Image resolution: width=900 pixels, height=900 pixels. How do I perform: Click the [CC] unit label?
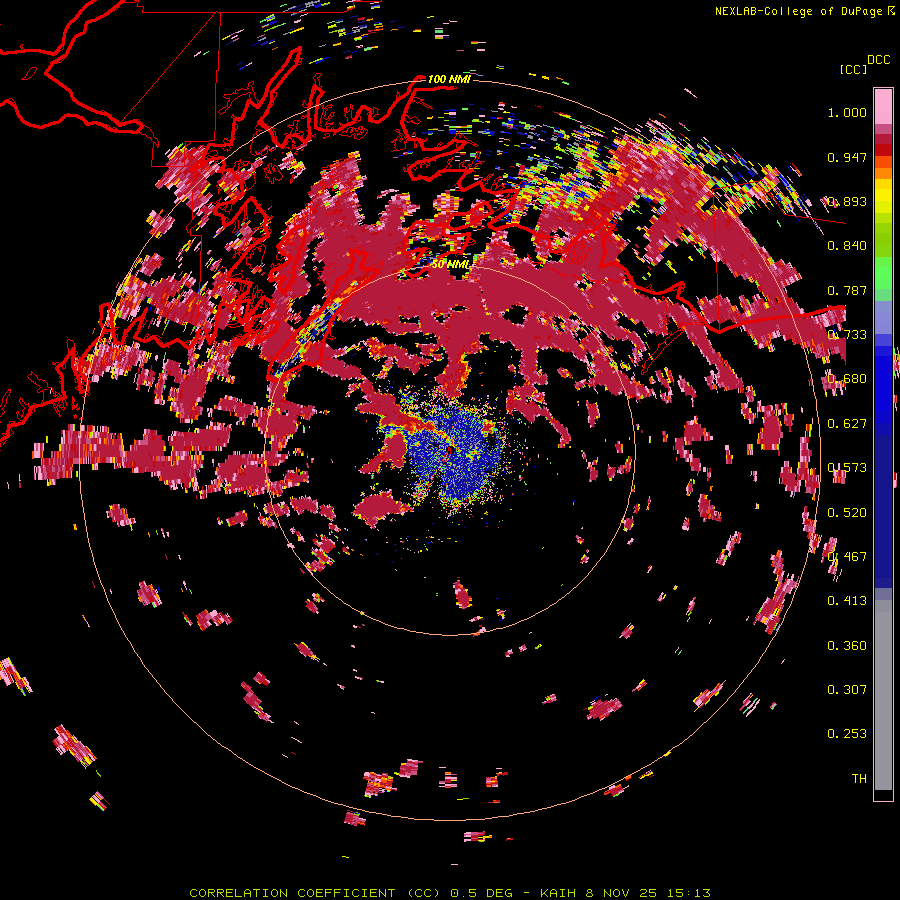click(x=853, y=69)
